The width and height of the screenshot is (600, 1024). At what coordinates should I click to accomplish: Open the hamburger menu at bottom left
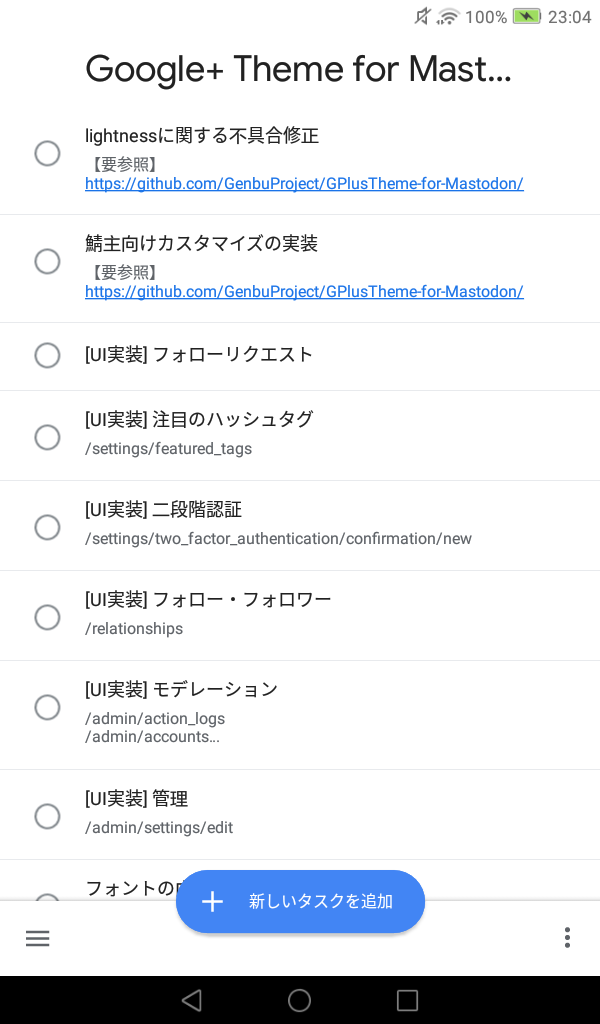tap(38, 938)
